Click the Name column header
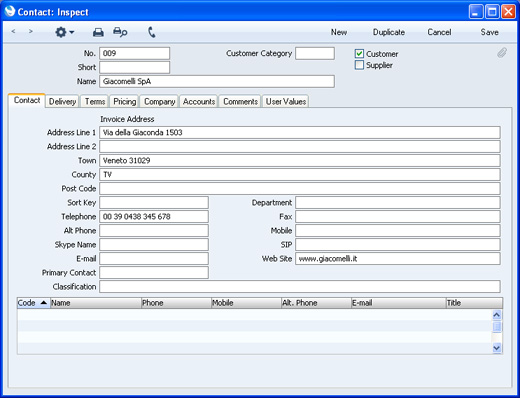Viewport: 520px width, 398px height. [96, 303]
